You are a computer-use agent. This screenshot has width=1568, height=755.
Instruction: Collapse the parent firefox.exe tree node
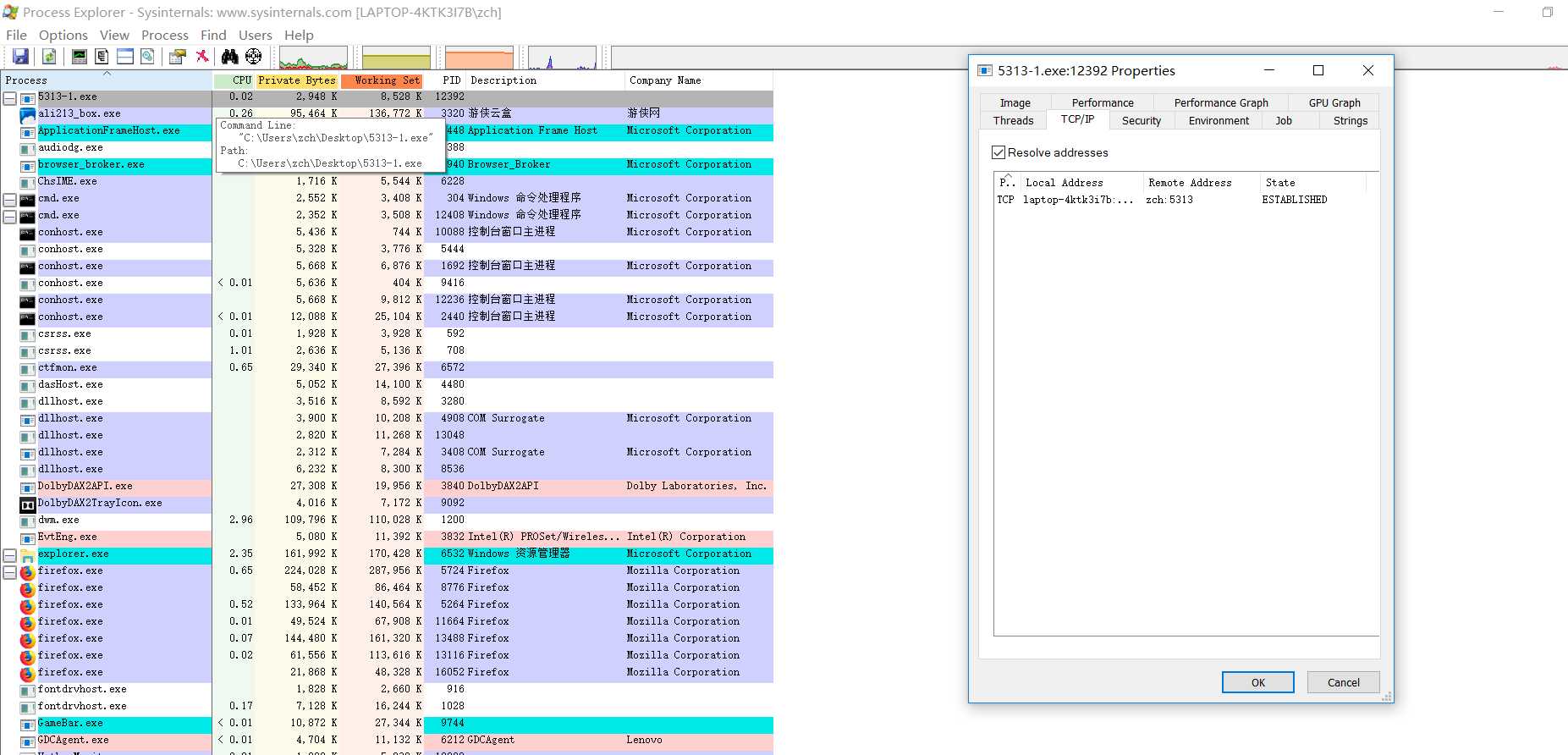coord(10,572)
